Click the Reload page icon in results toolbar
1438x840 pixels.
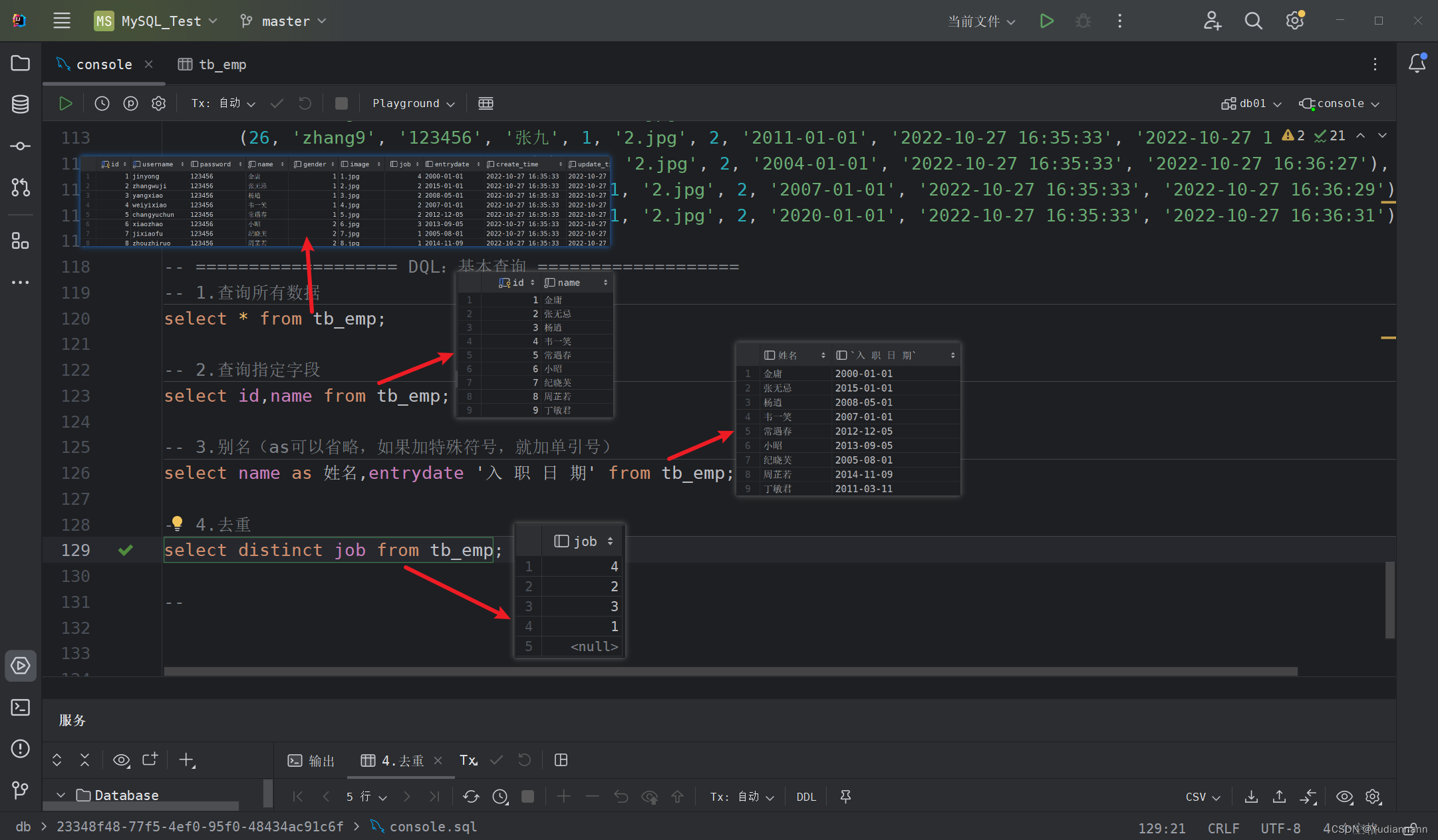click(x=471, y=796)
